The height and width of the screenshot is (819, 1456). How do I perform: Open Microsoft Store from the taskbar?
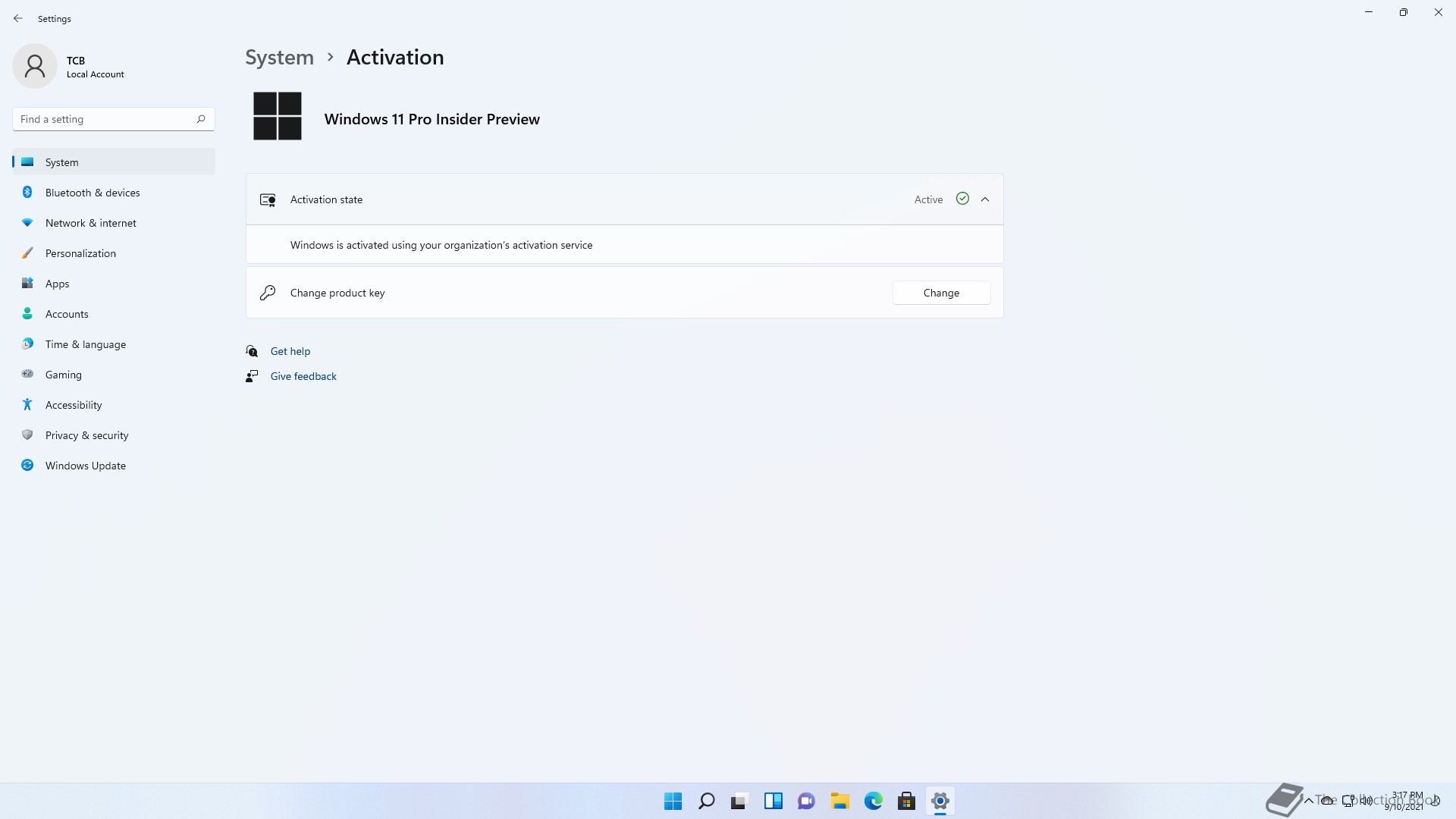pos(906,801)
